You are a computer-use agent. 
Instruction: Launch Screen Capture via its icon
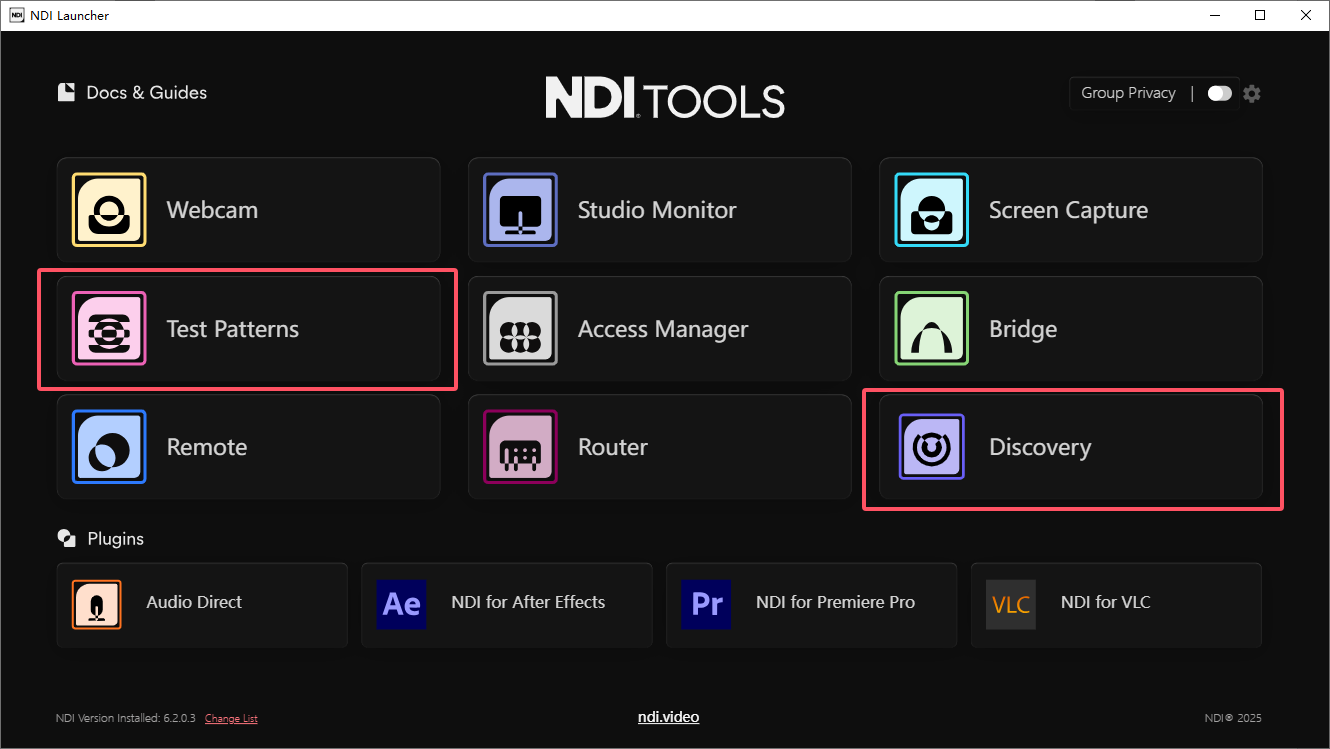pos(931,210)
